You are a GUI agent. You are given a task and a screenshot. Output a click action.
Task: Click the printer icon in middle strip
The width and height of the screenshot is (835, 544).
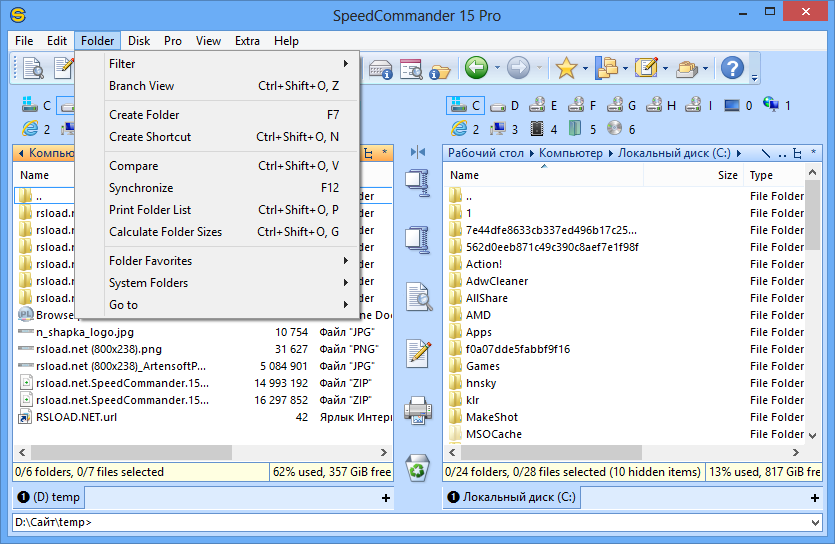click(x=418, y=410)
